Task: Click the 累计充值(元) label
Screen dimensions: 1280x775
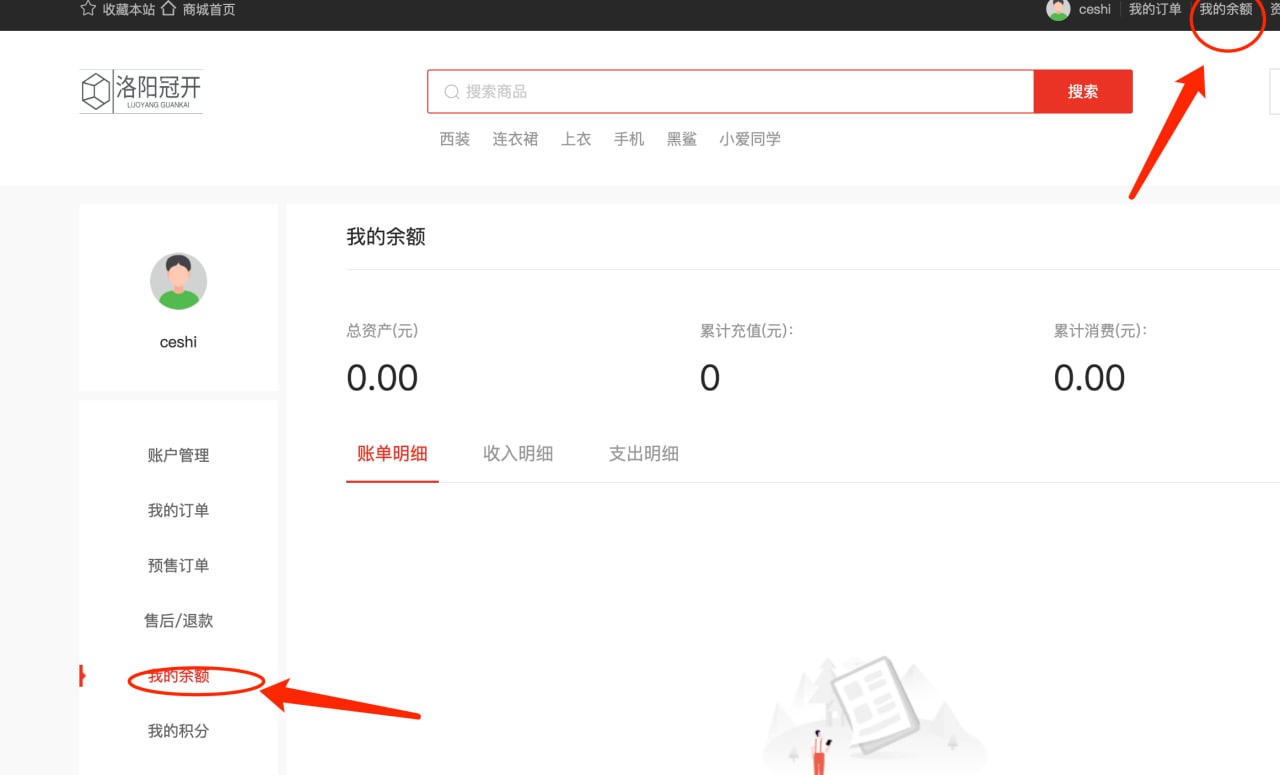Action: click(x=747, y=331)
